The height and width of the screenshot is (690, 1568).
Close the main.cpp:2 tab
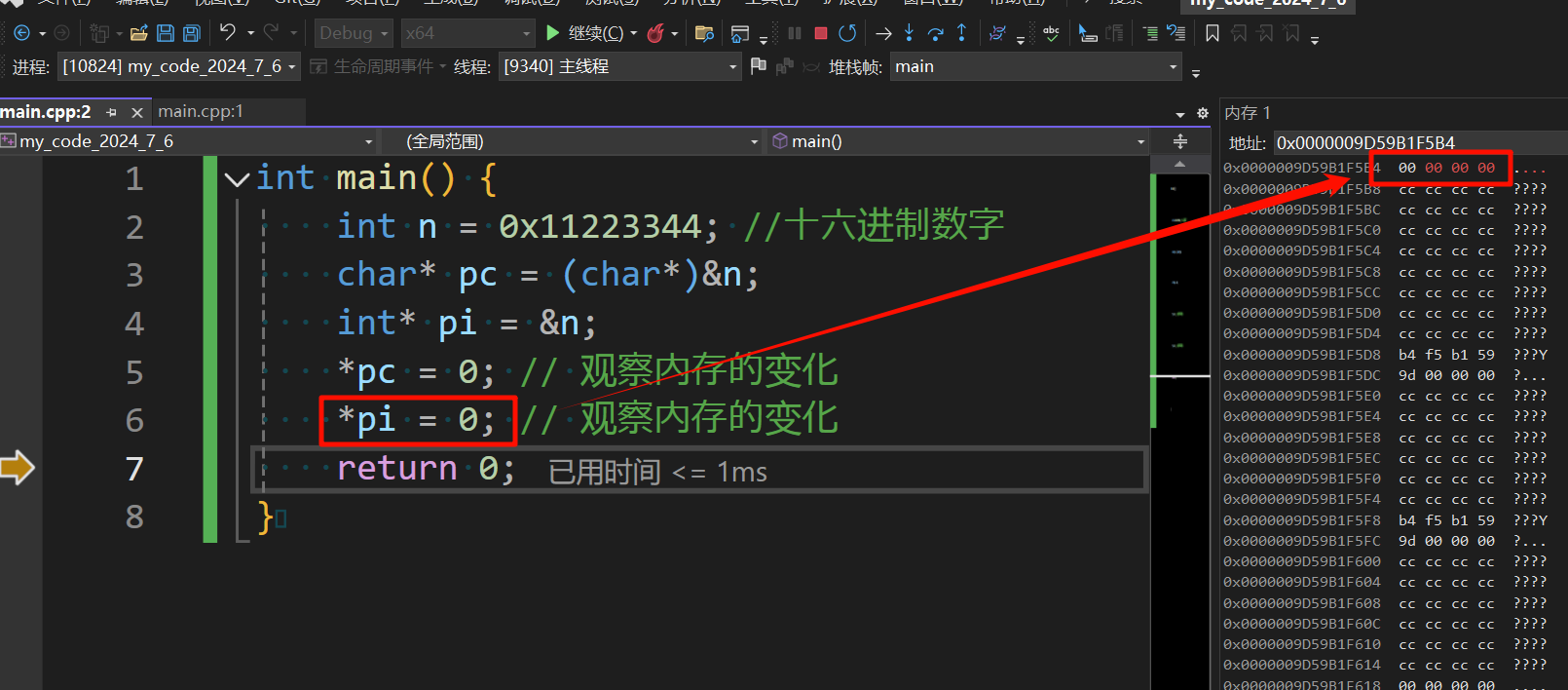(x=137, y=112)
